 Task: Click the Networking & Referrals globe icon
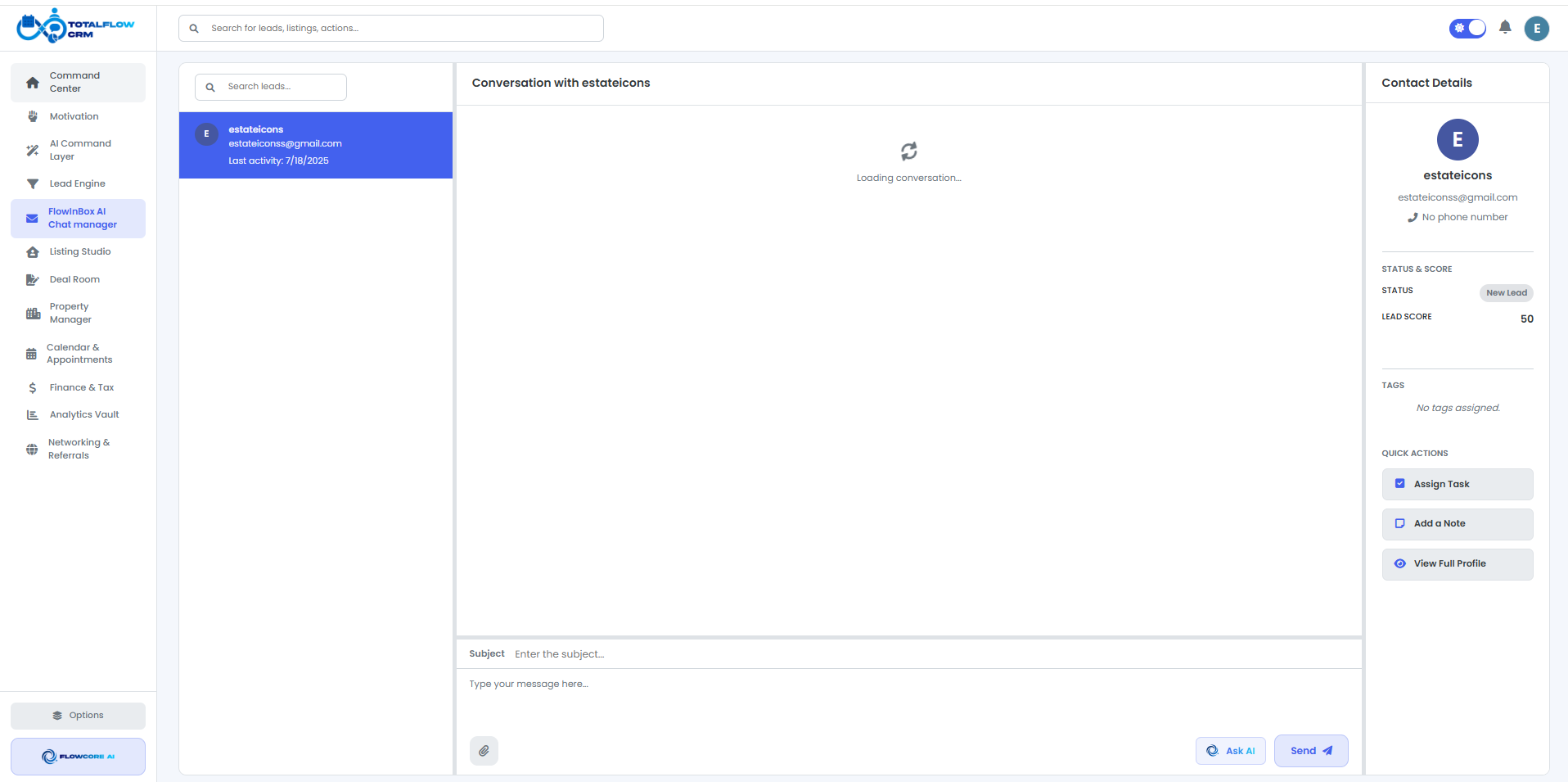pyautogui.click(x=32, y=449)
